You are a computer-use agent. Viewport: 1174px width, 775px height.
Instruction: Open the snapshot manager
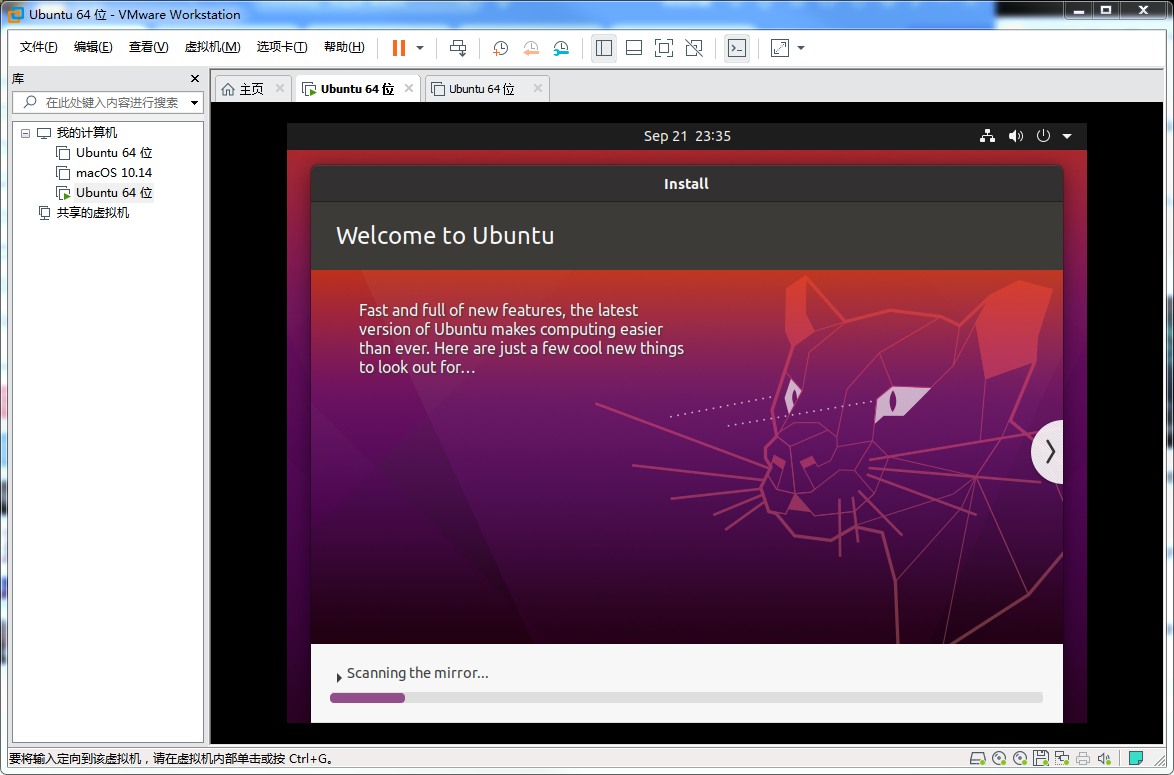[x=561, y=48]
